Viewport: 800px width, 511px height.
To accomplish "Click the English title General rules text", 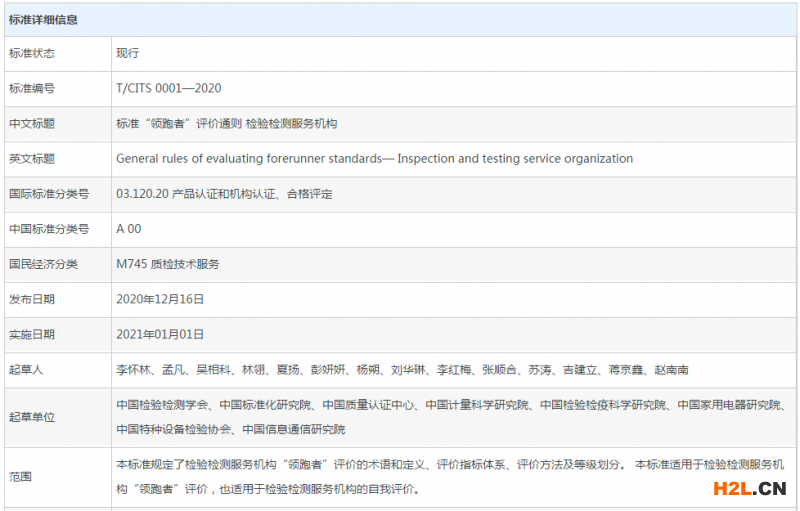I will click(374, 159).
